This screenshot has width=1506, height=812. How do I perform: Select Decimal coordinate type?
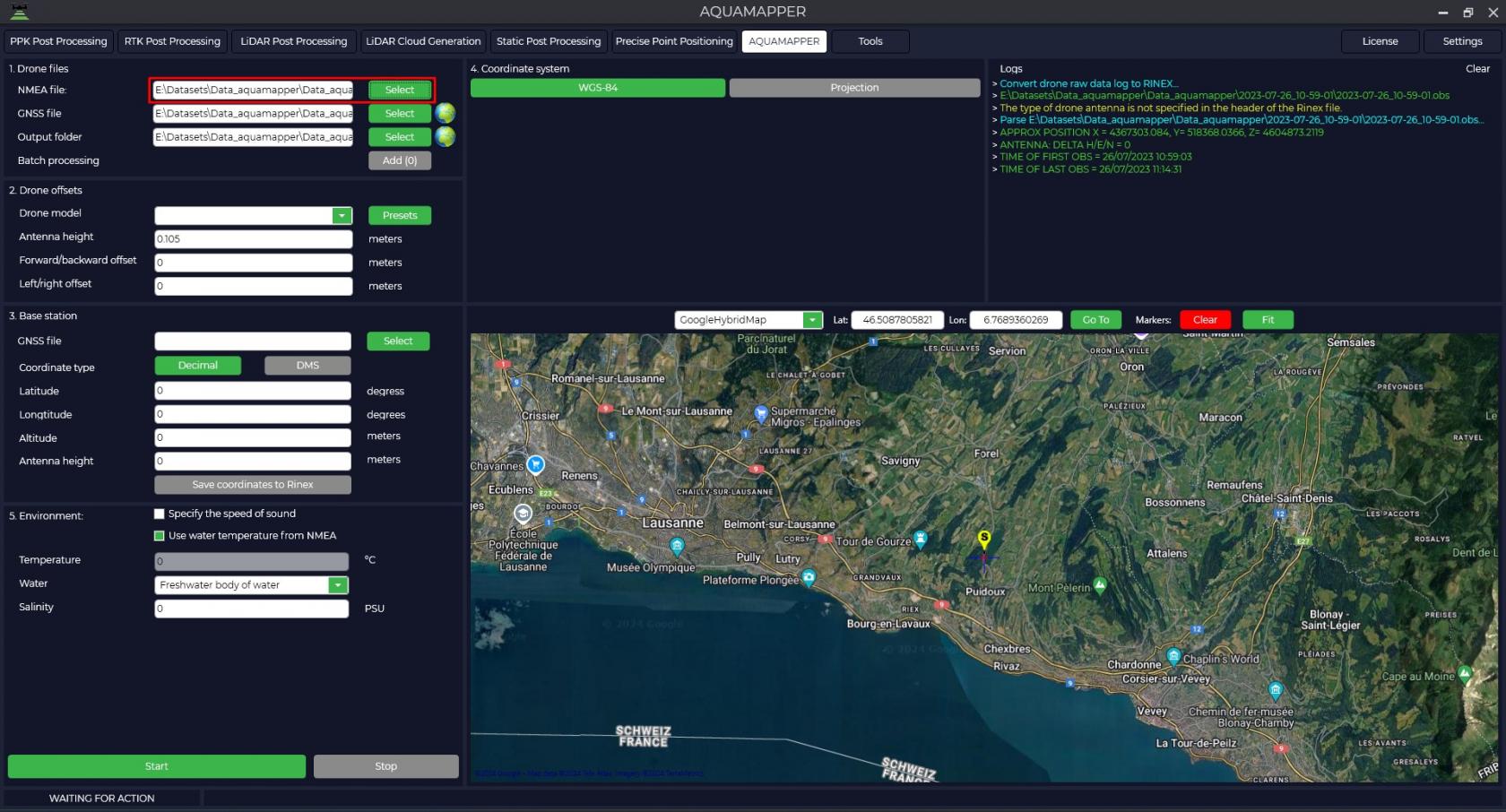[x=198, y=366]
